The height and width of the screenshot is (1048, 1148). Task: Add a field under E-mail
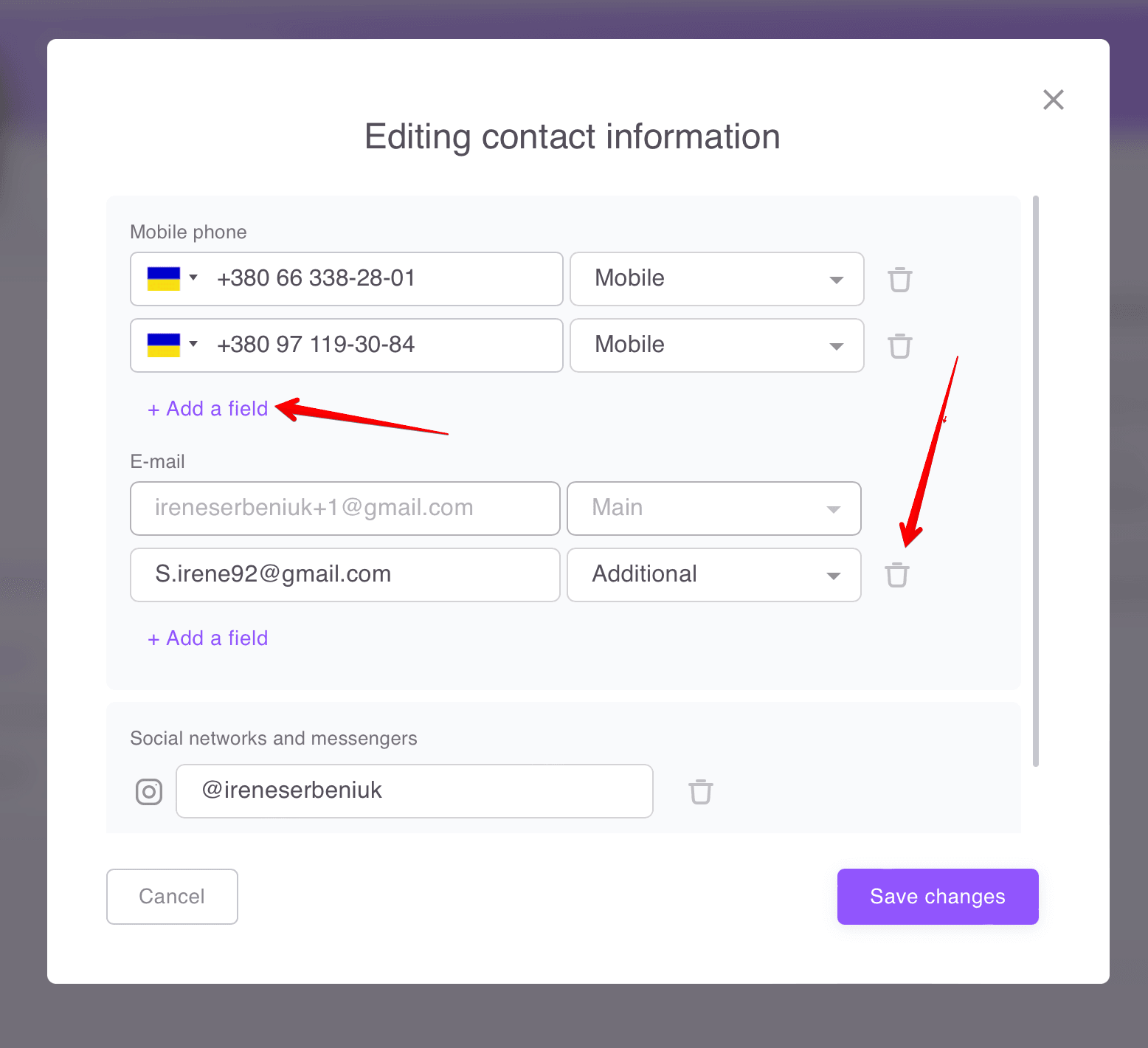coord(208,638)
